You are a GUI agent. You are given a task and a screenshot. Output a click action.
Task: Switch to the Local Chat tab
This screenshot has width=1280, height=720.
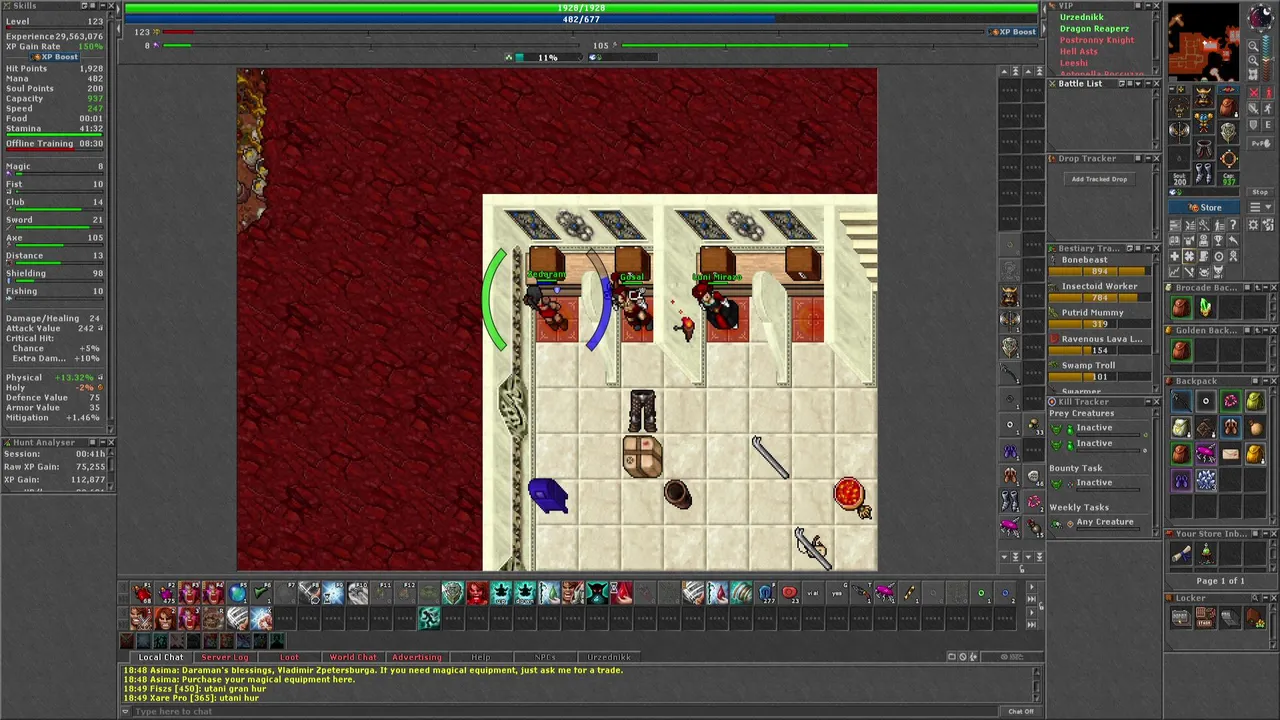162,657
